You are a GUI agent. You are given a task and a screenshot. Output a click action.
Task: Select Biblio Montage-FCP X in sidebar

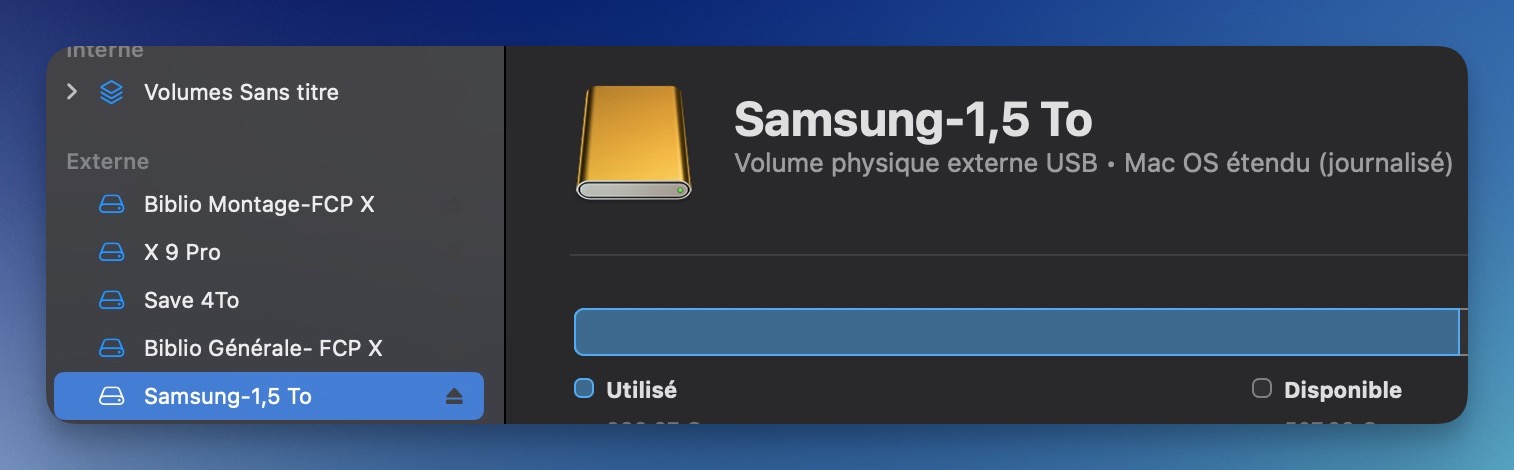pyautogui.click(x=269, y=205)
